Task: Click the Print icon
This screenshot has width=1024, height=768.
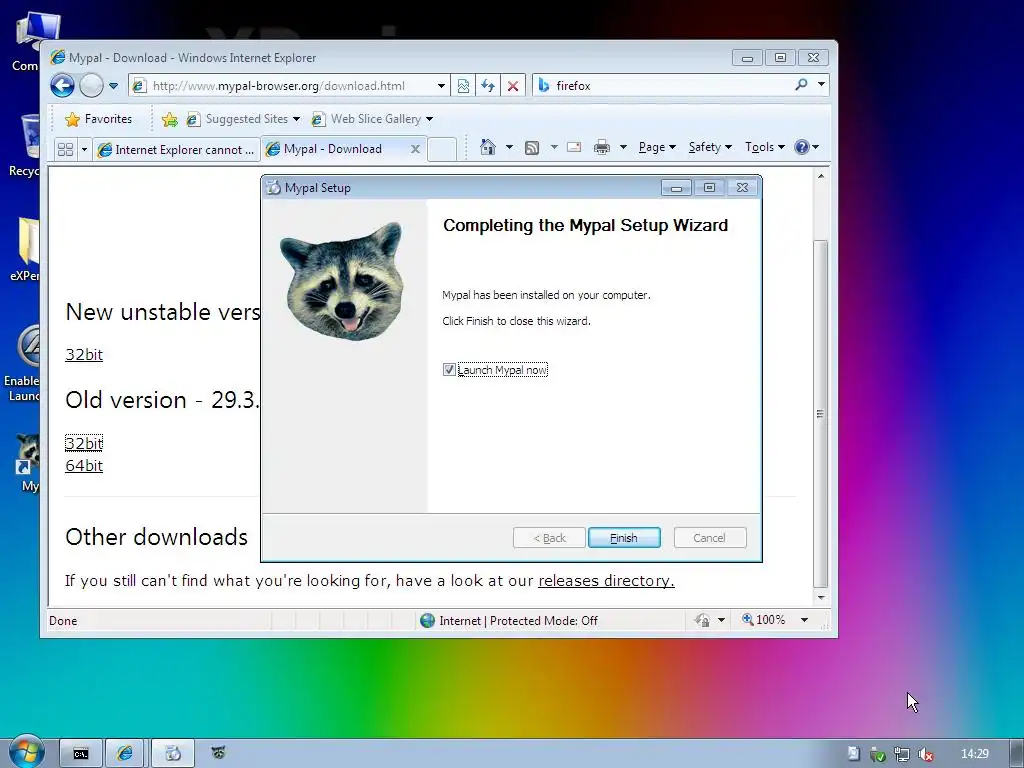Action: pyautogui.click(x=601, y=148)
